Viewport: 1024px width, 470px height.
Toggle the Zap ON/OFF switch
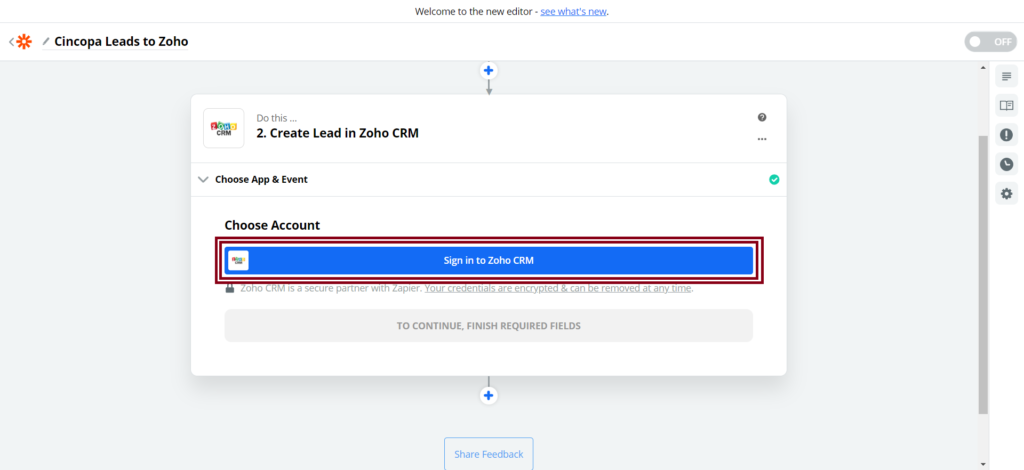pyautogui.click(x=988, y=42)
